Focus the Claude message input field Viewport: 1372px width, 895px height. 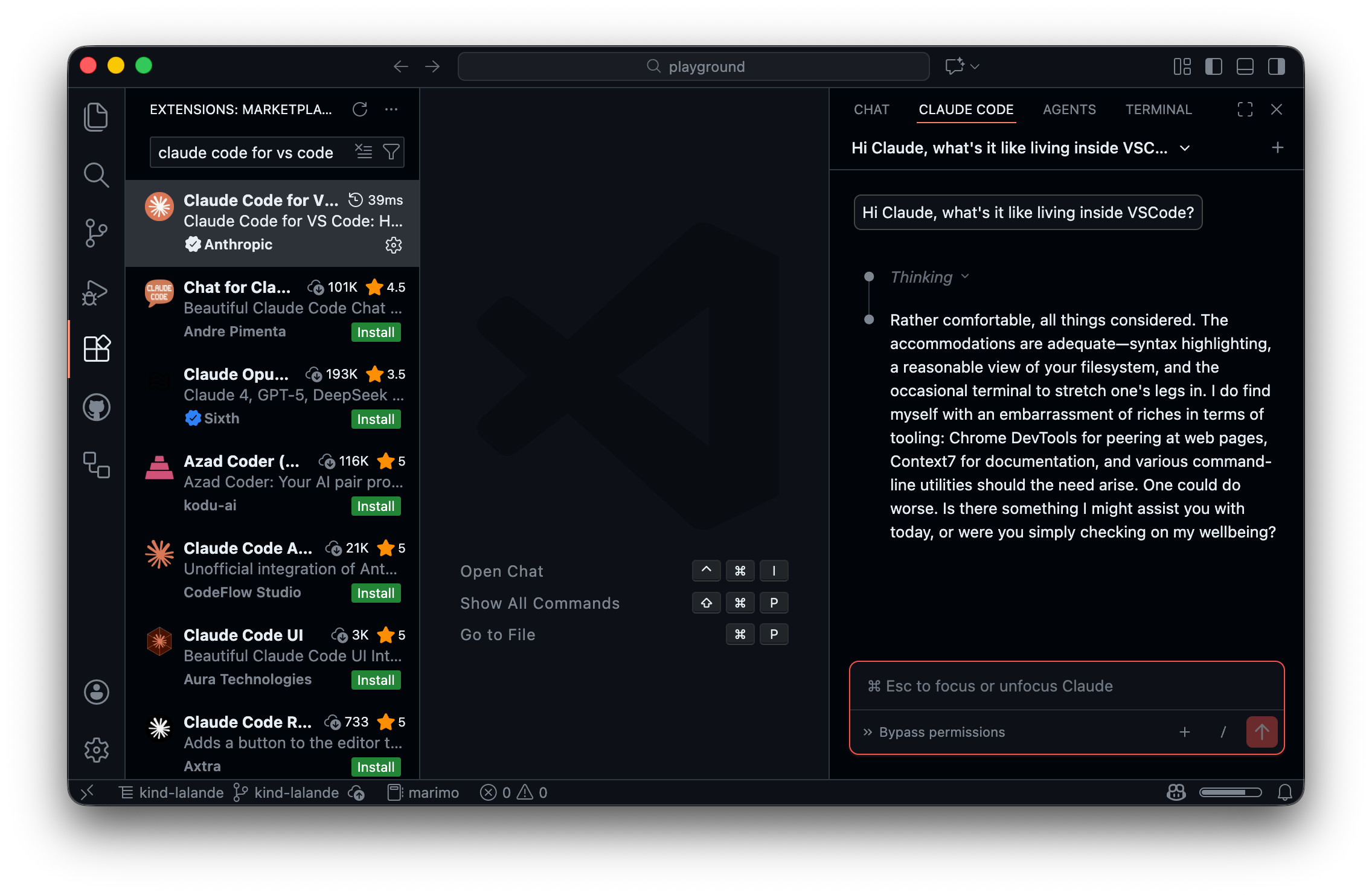(x=1066, y=686)
